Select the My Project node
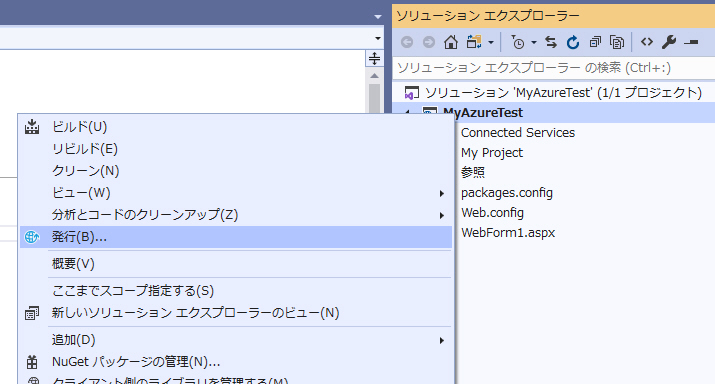The width and height of the screenshot is (715, 384). point(492,153)
